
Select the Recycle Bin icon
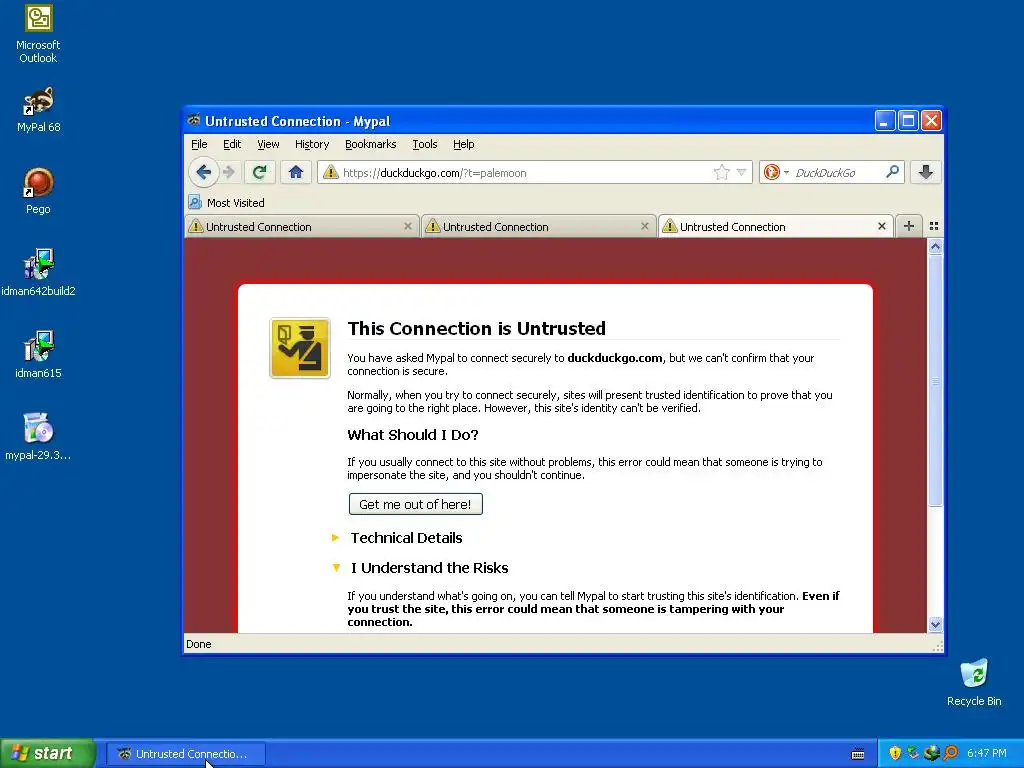tap(974, 682)
